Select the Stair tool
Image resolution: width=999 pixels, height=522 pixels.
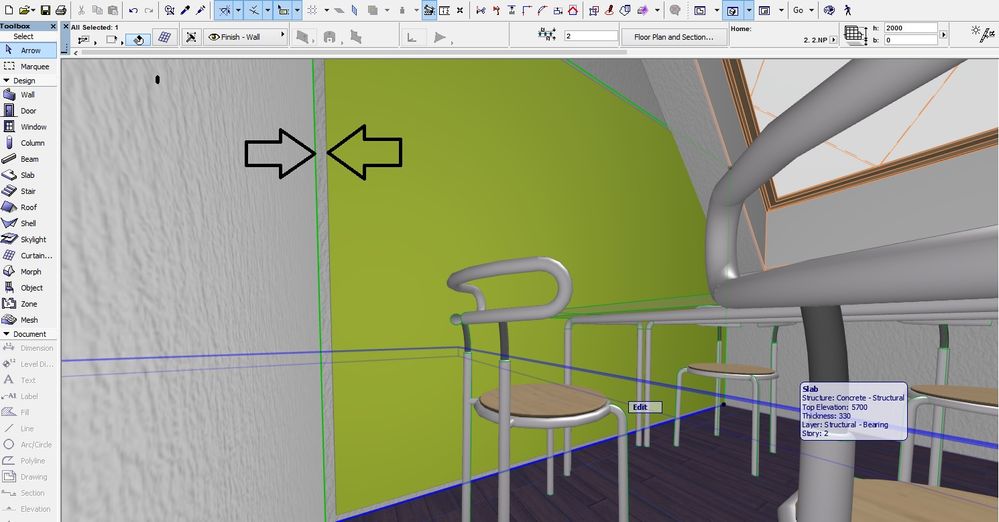click(28, 191)
